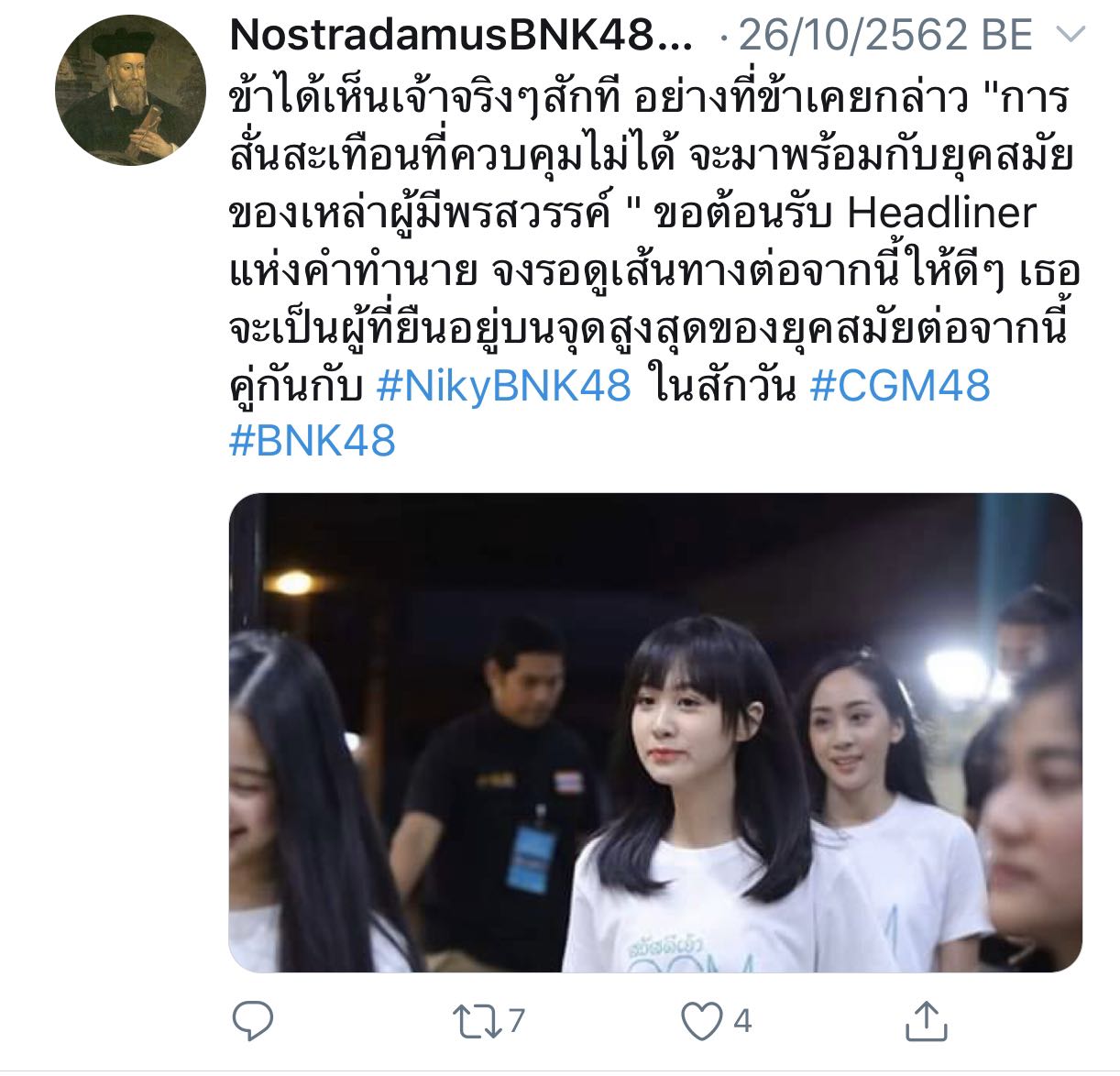Open the #NikyBNK48 hashtag

[504, 384]
